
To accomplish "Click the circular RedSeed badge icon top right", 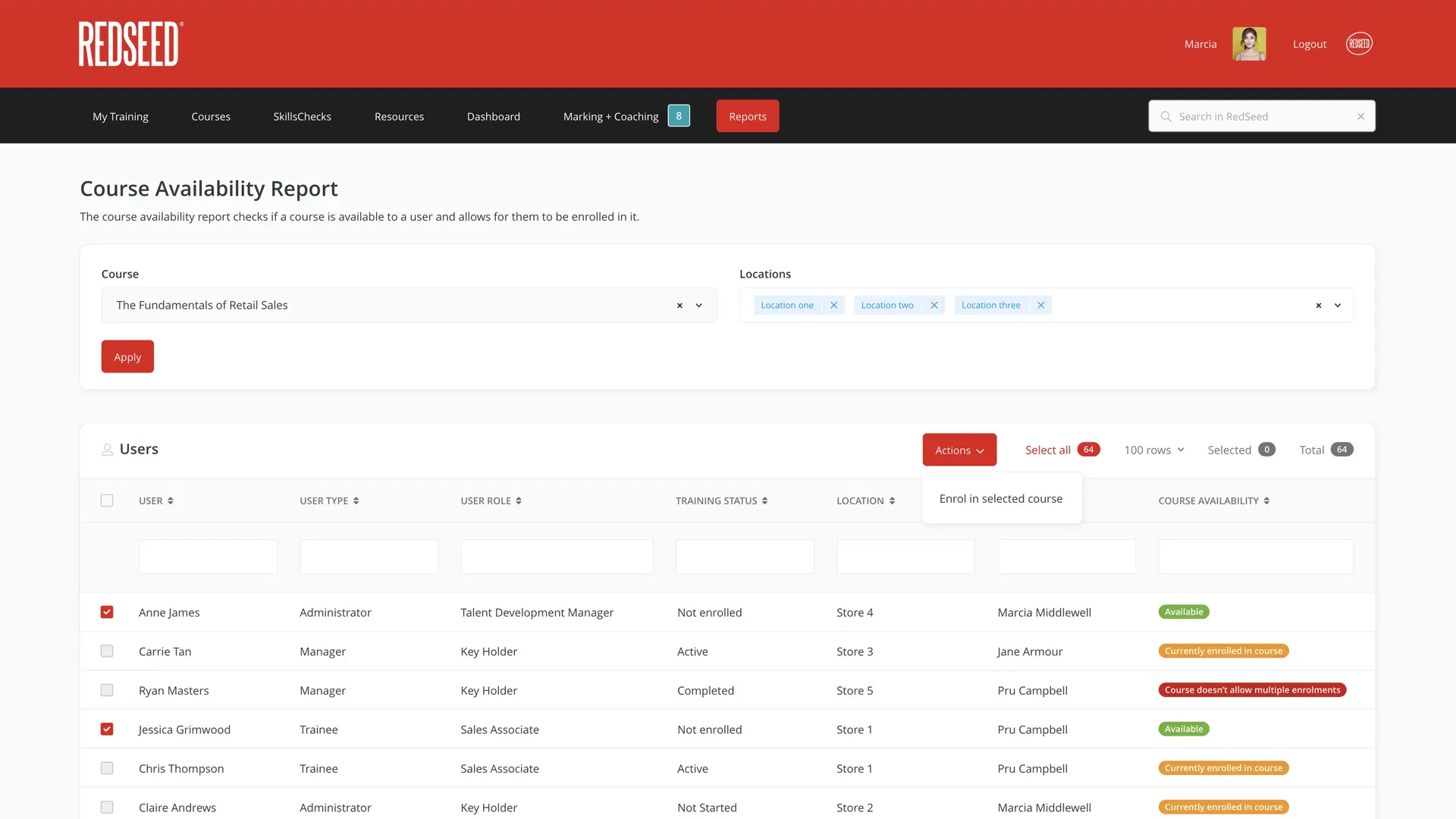I will [1359, 43].
